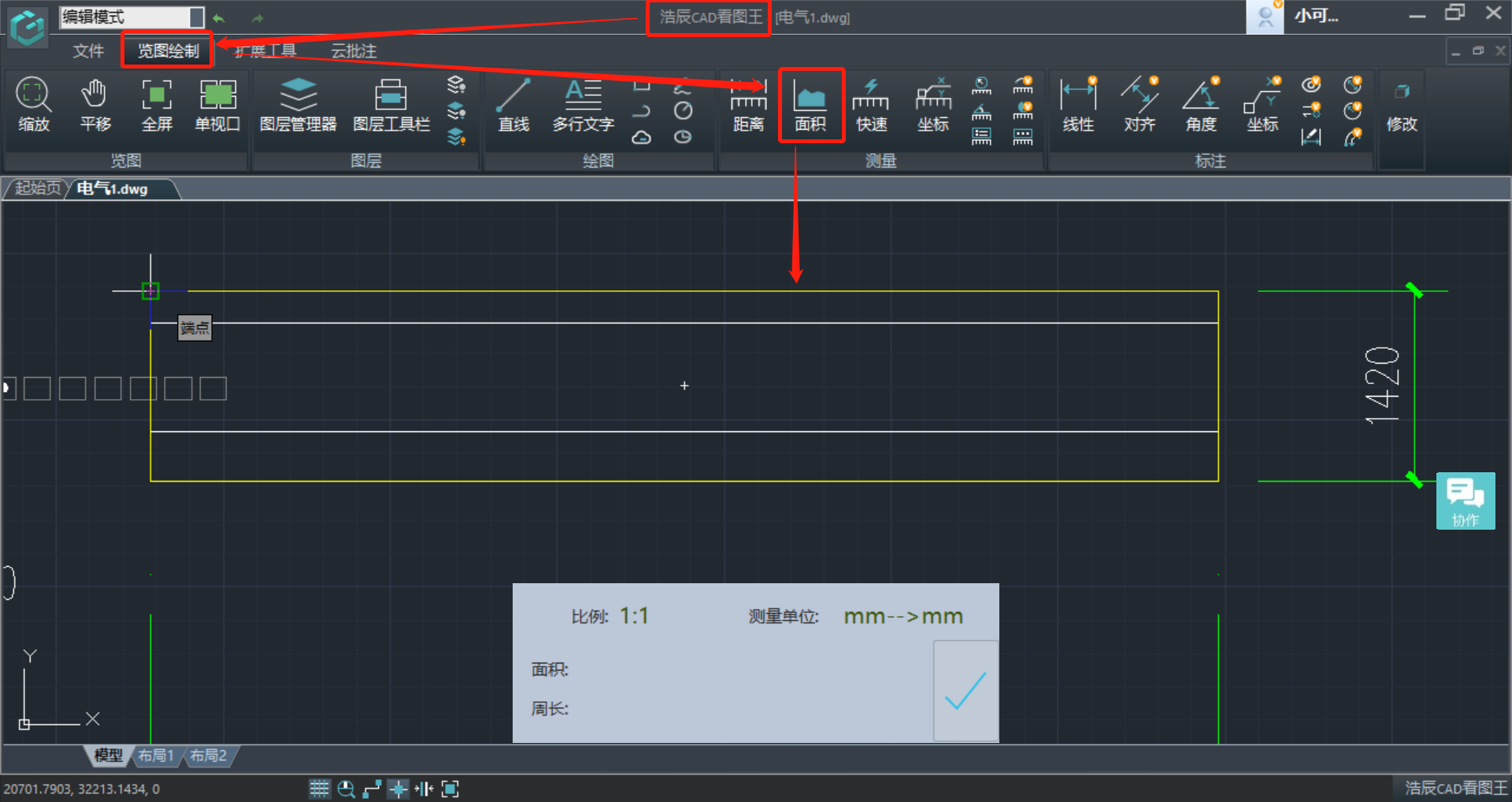Click the layer bottom small icon with bulb
The height and width of the screenshot is (802, 1512).
click(457, 138)
